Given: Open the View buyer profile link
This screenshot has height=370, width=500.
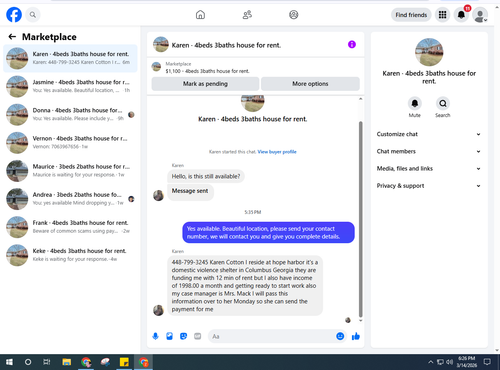Looking at the screenshot, I should click(x=277, y=152).
